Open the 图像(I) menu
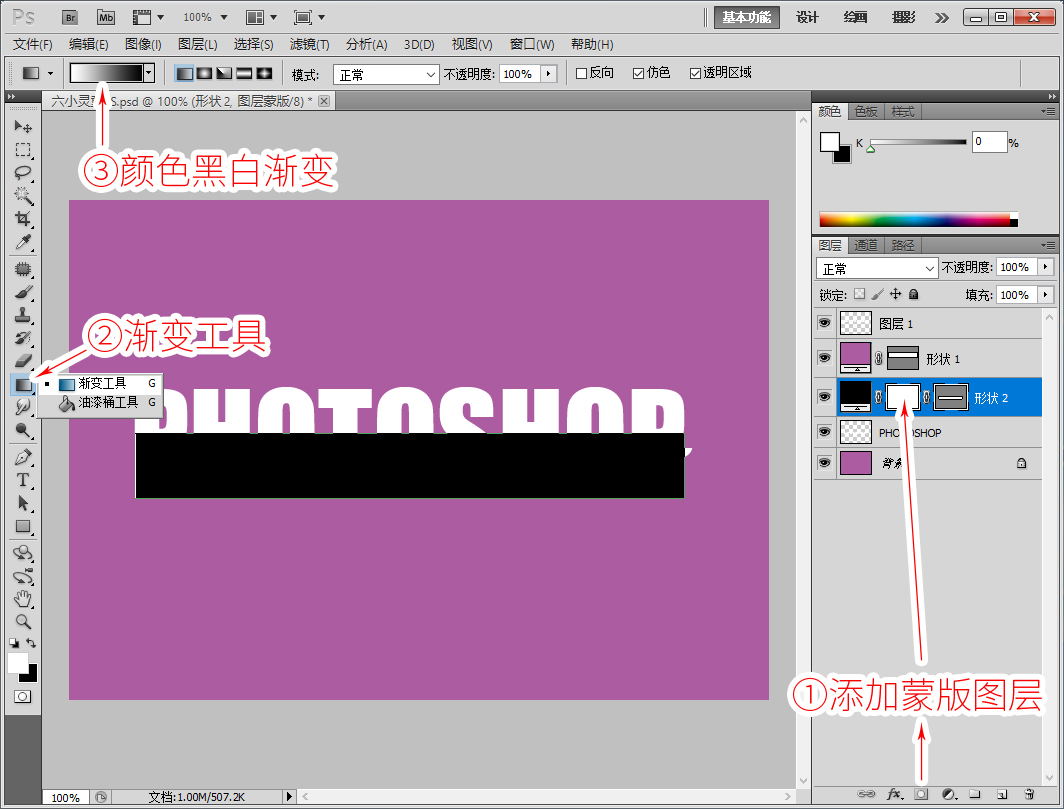This screenshot has height=809, width=1064. [143, 45]
